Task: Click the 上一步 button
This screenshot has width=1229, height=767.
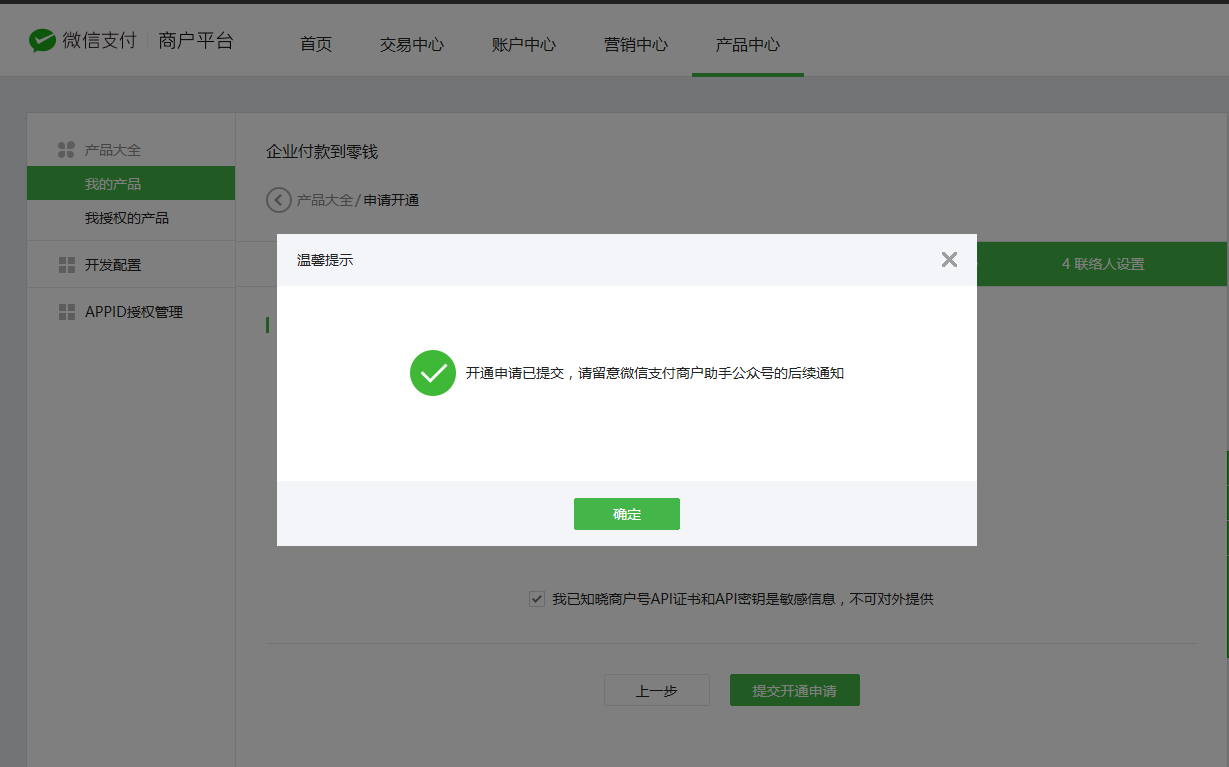Action: click(657, 690)
